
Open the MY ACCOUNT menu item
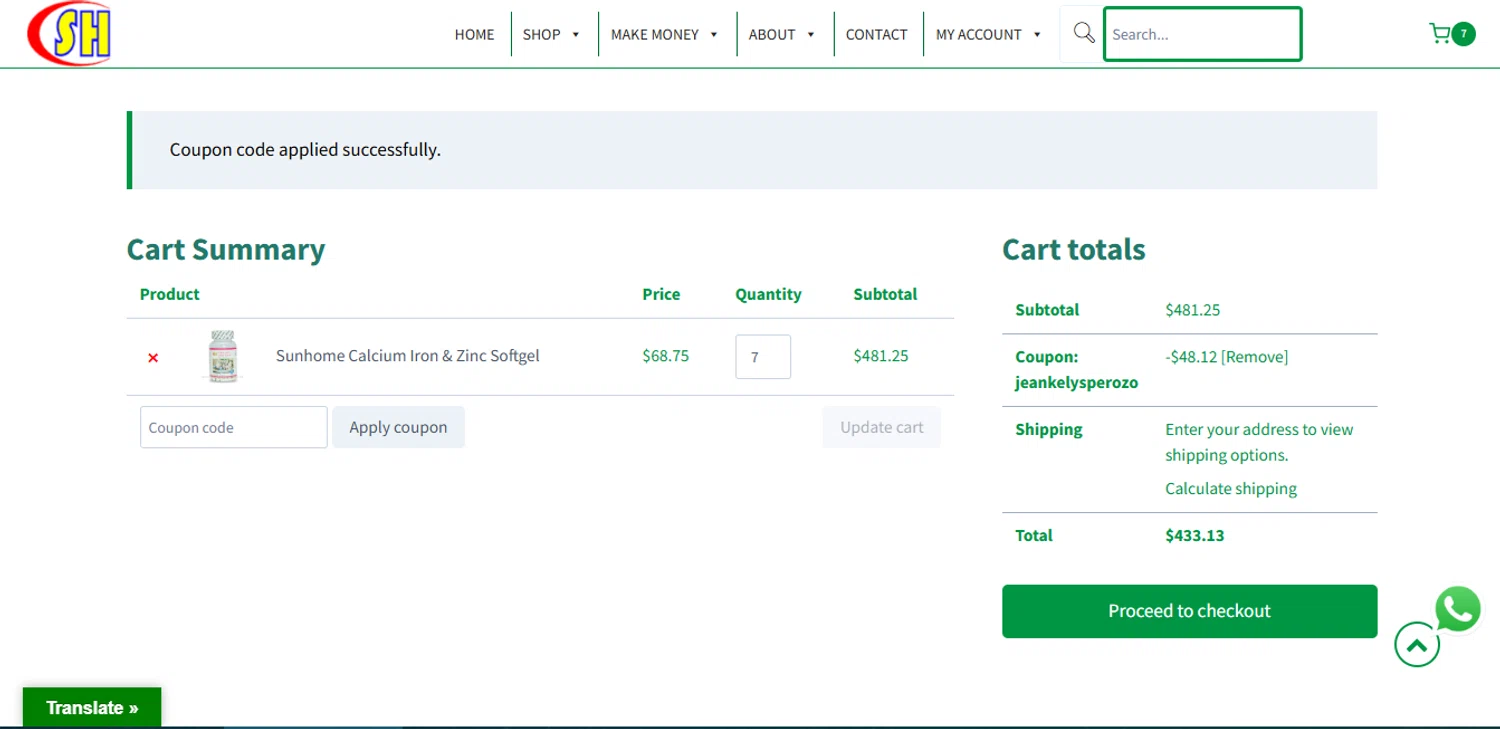pos(979,34)
